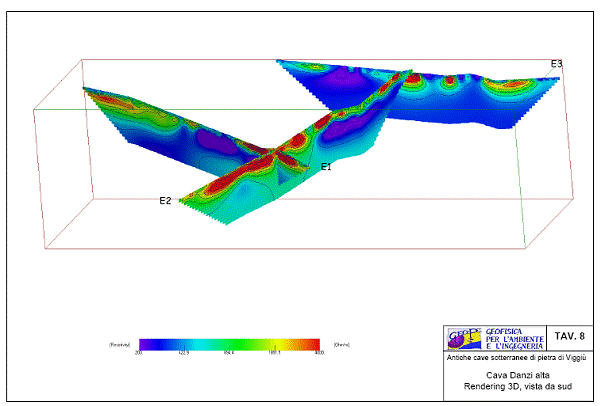Screen dimensions: 605x406
Task: Click the E1 profile label
Action: point(326,167)
